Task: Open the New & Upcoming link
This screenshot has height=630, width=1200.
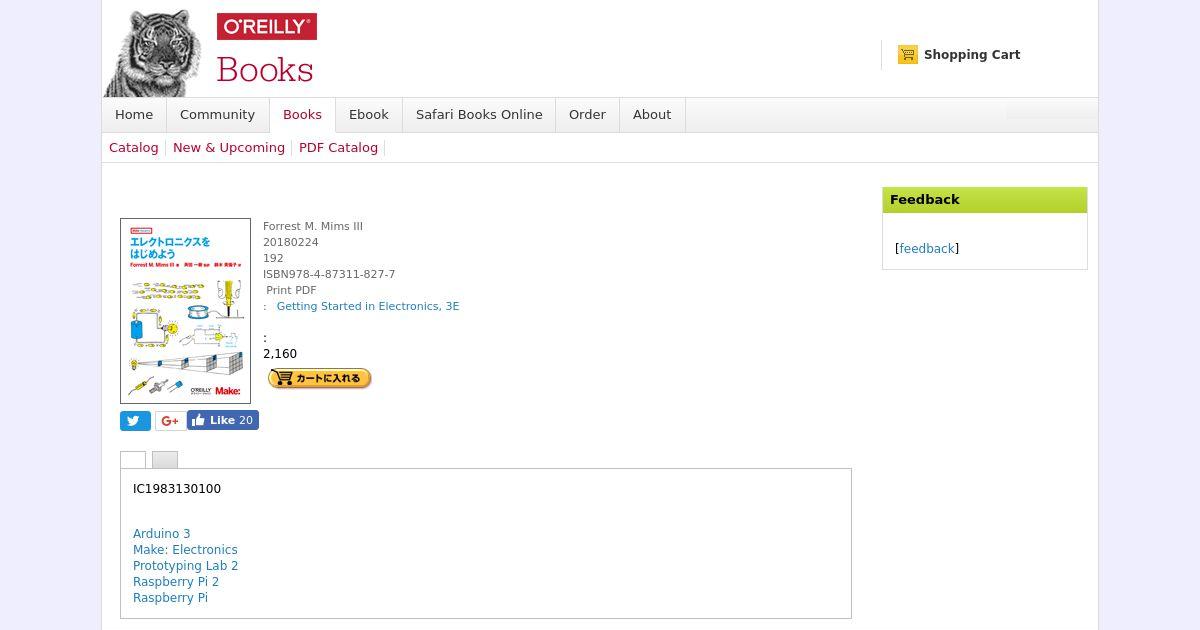Action: 229,148
